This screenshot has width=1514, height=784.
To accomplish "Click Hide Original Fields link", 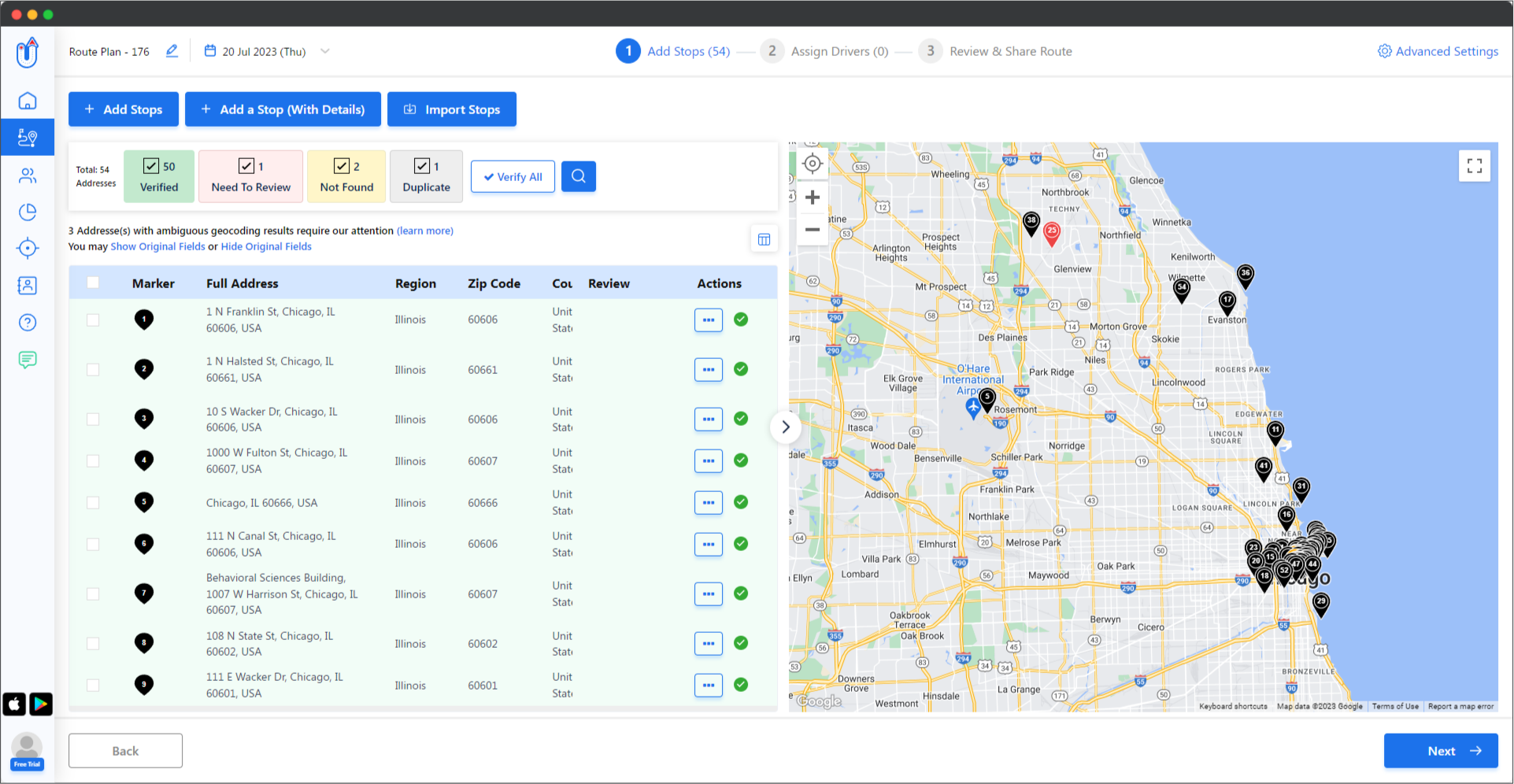I will [266, 246].
